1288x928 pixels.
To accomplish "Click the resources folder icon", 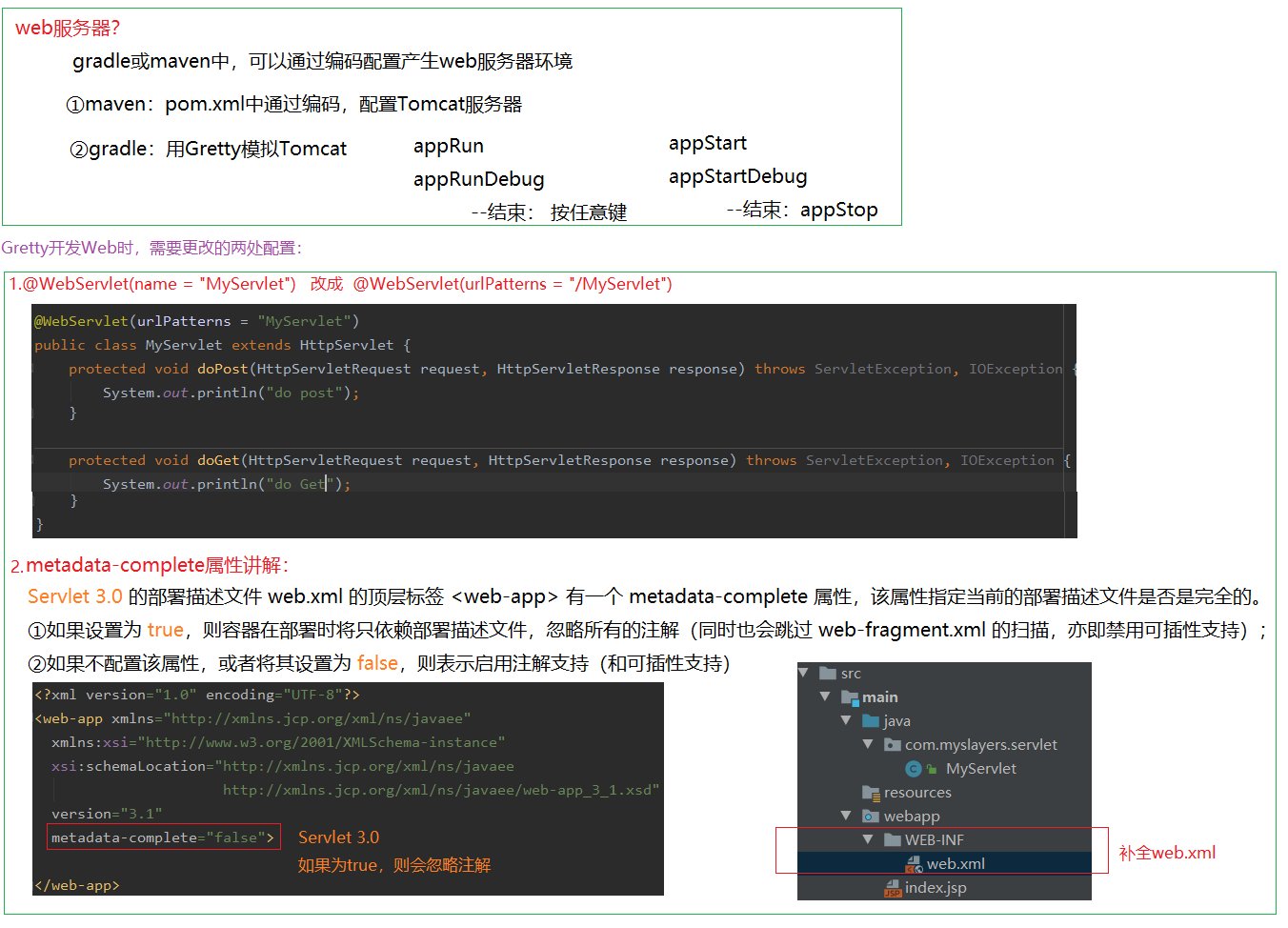I will tap(871, 793).
